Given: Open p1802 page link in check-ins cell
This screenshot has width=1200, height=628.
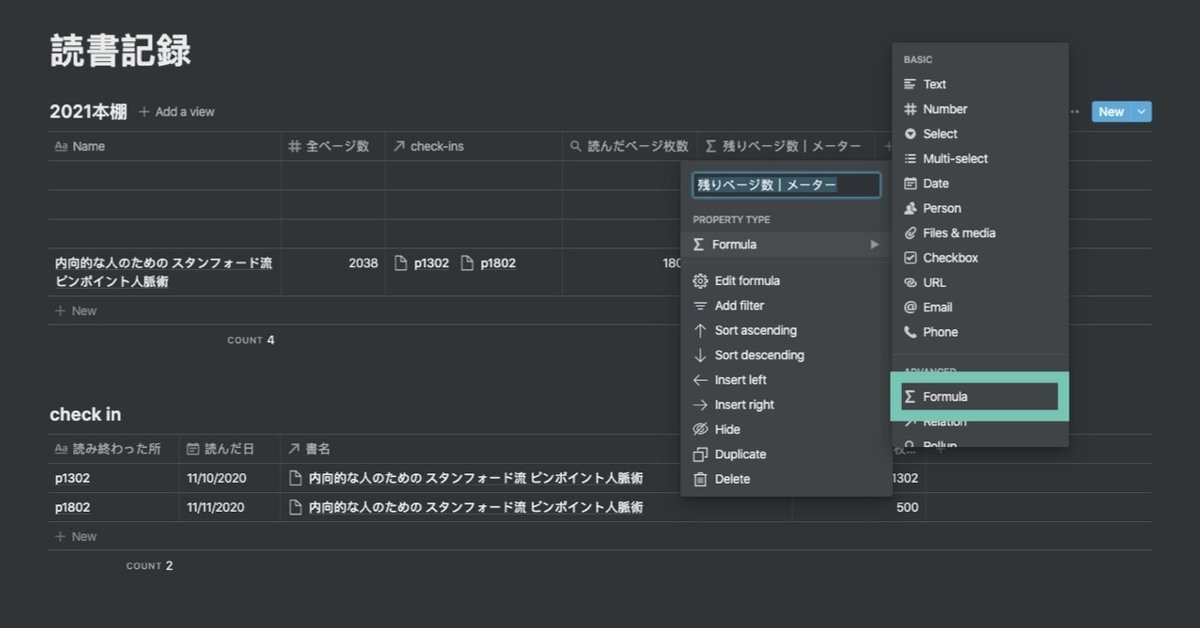Looking at the screenshot, I should click(x=488, y=264).
